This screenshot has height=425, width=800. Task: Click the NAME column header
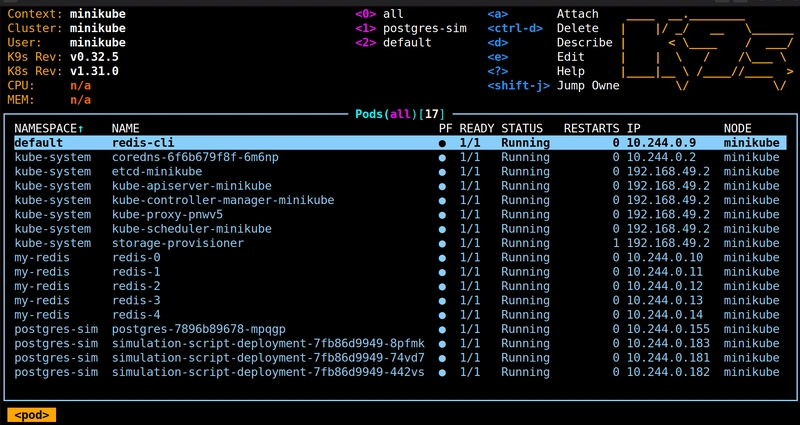126,129
